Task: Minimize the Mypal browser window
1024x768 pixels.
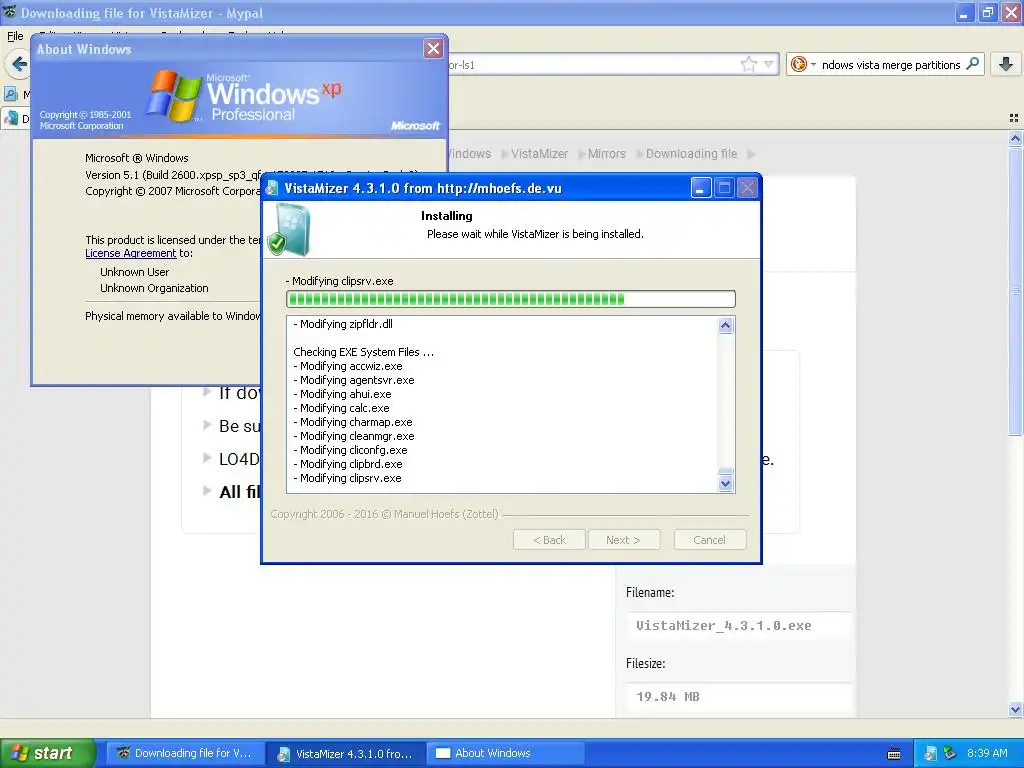Action: (963, 12)
